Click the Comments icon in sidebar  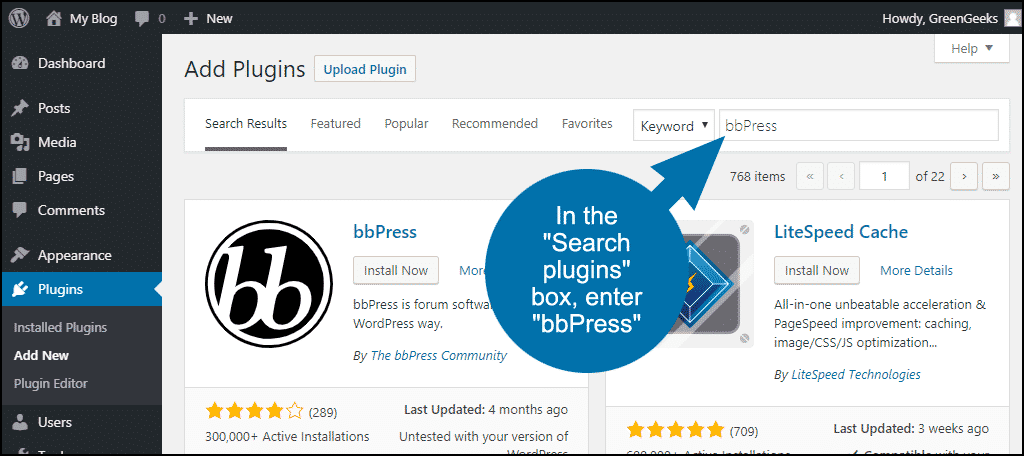(x=20, y=210)
